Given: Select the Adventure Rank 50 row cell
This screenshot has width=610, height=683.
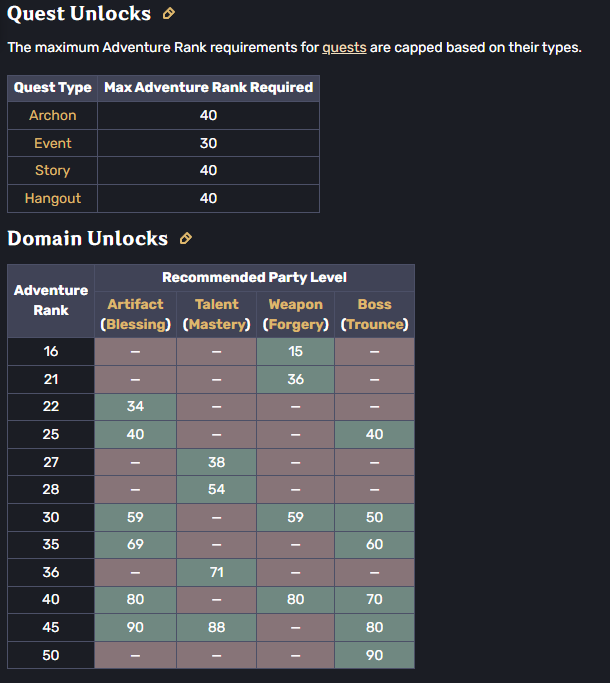Looking at the screenshot, I should click(x=51, y=655).
